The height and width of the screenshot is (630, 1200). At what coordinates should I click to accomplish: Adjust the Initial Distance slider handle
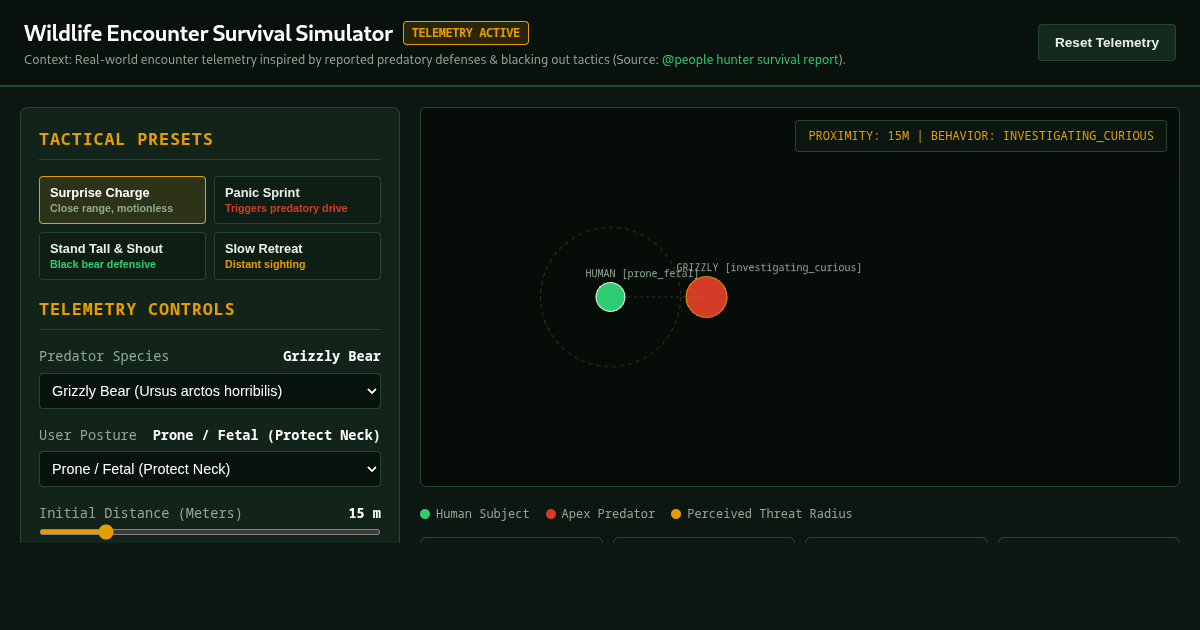106,532
